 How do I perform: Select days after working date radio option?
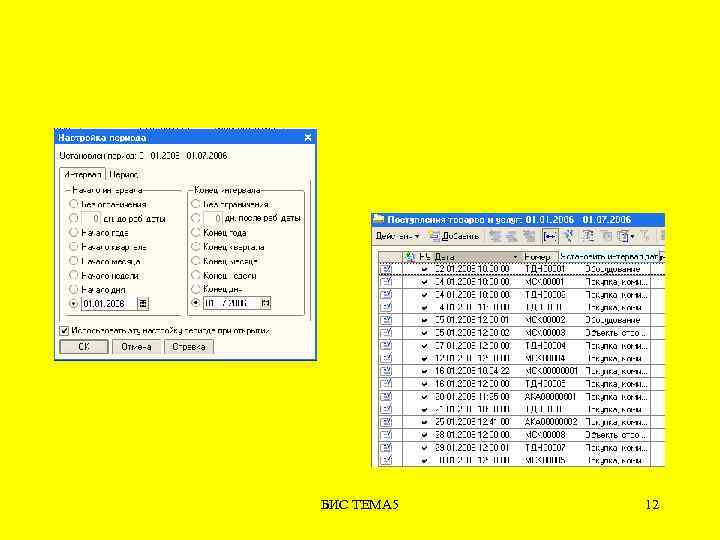tap(196, 218)
